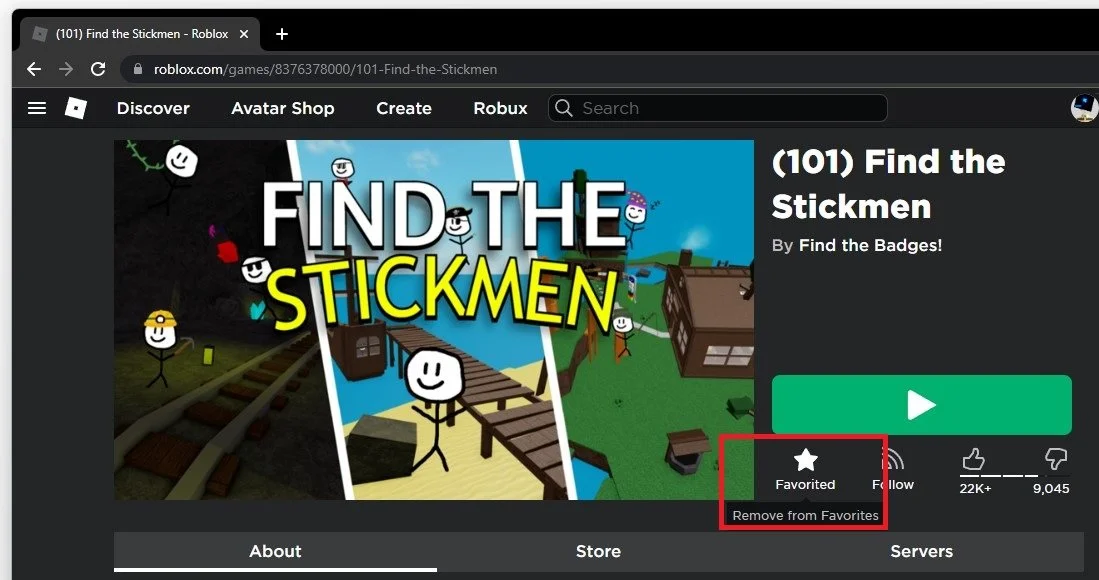This screenshot has width=1099, height=580.
Task: Open the Create page
Action: (404, 108)
